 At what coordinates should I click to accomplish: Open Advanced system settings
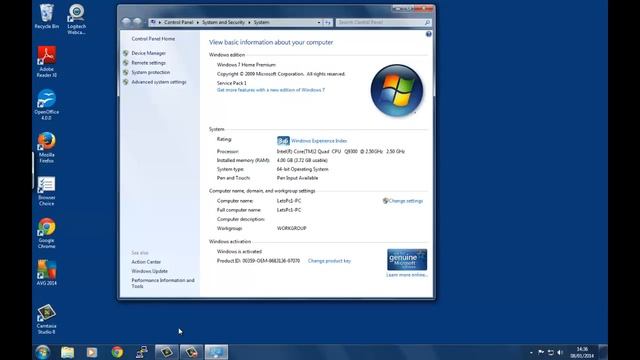point(159,82)
